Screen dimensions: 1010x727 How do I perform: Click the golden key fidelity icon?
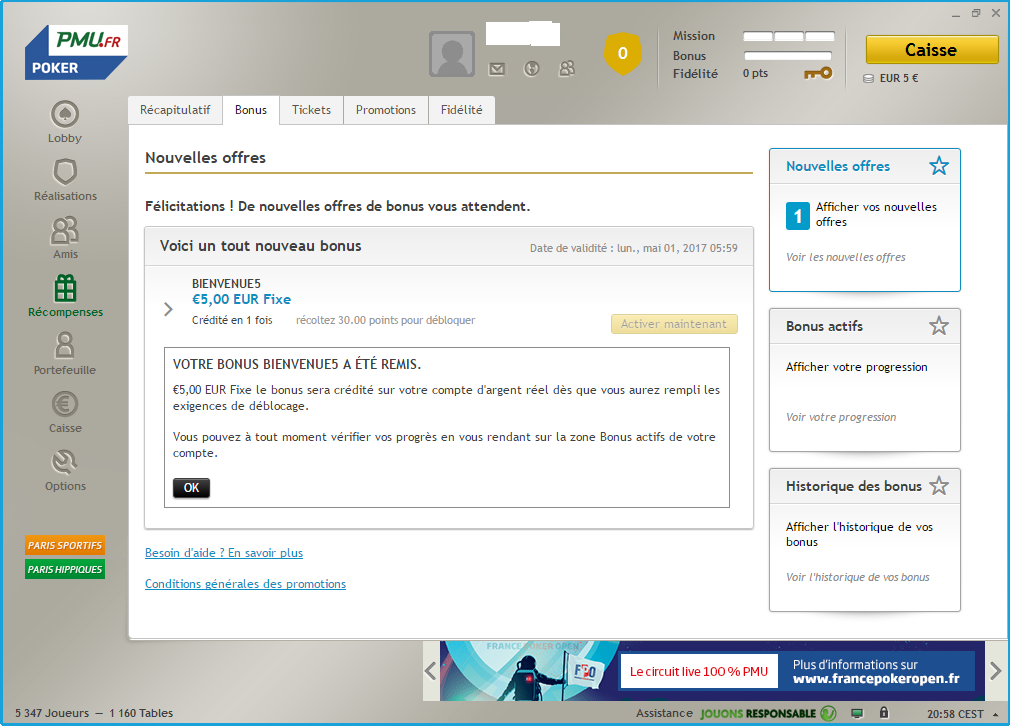[817, 73]
